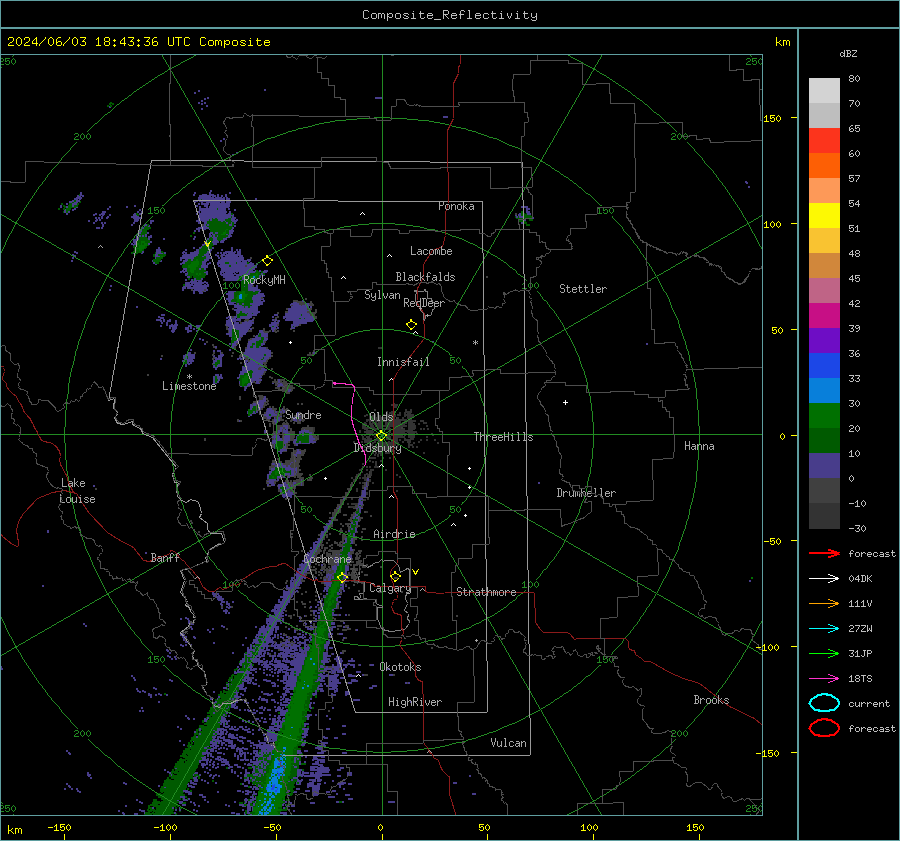Click yellow diamond marker beside RockyMH
The width and height of the screenshot is (900, 841).
[x=267, y=261]
